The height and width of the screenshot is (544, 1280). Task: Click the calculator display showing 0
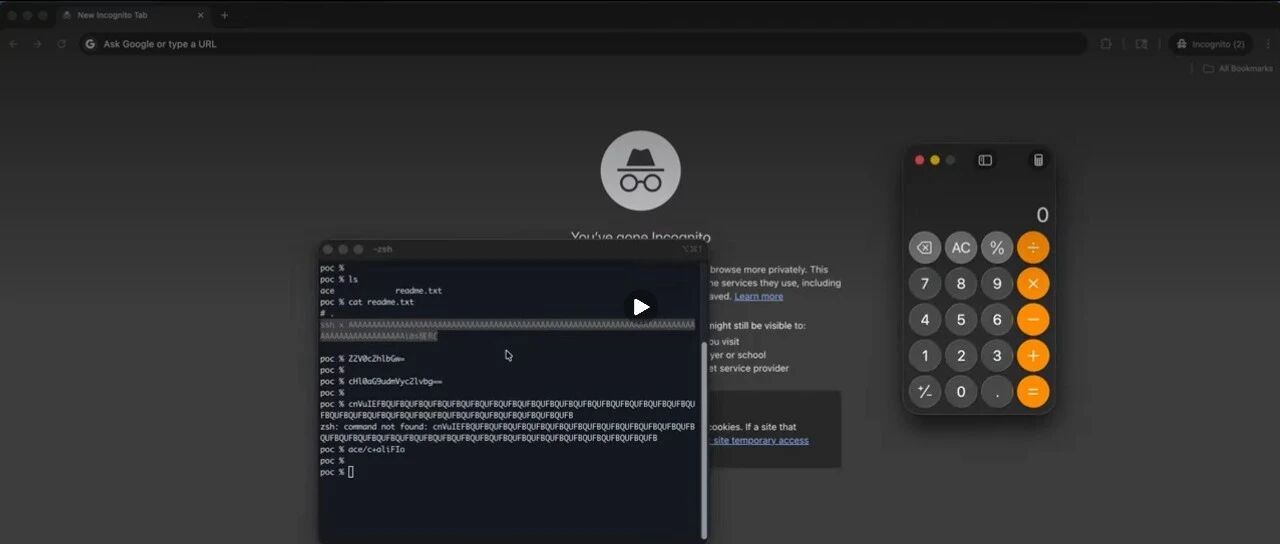point(1042,215)
